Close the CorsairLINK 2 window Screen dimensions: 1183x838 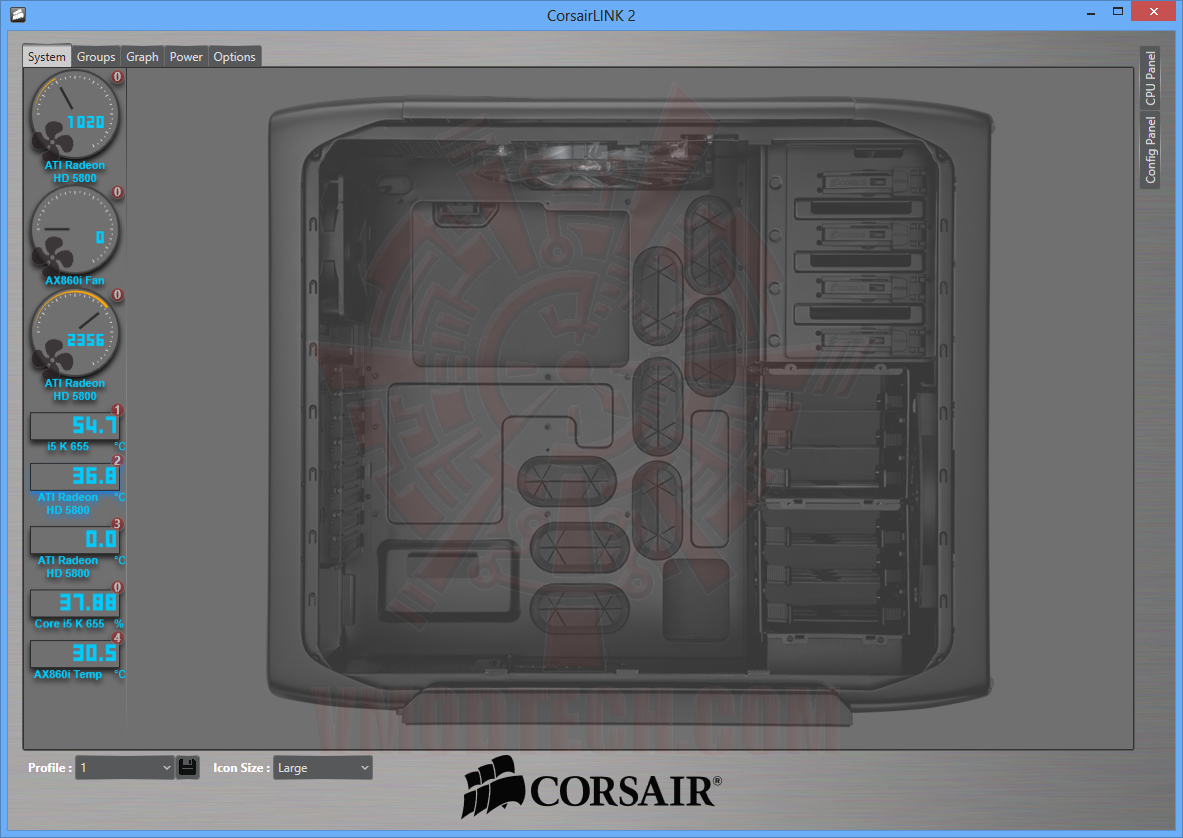(x=1154, y=11)
